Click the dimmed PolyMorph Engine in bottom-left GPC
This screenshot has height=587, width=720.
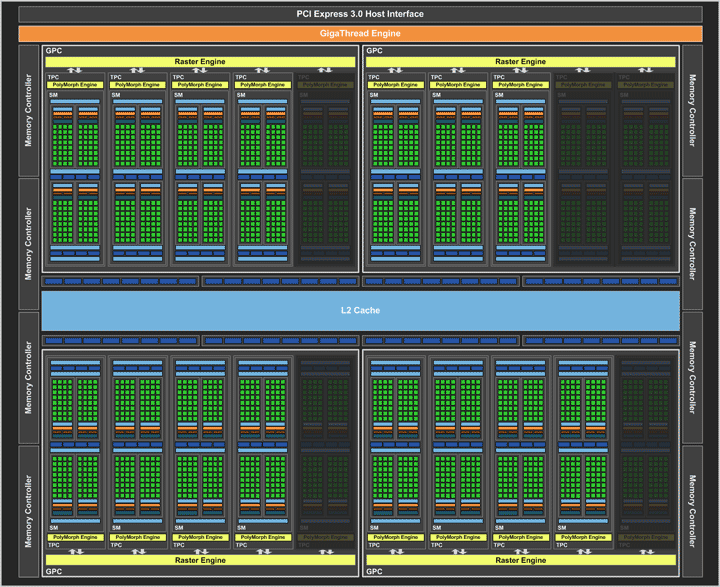pos(325,537)
